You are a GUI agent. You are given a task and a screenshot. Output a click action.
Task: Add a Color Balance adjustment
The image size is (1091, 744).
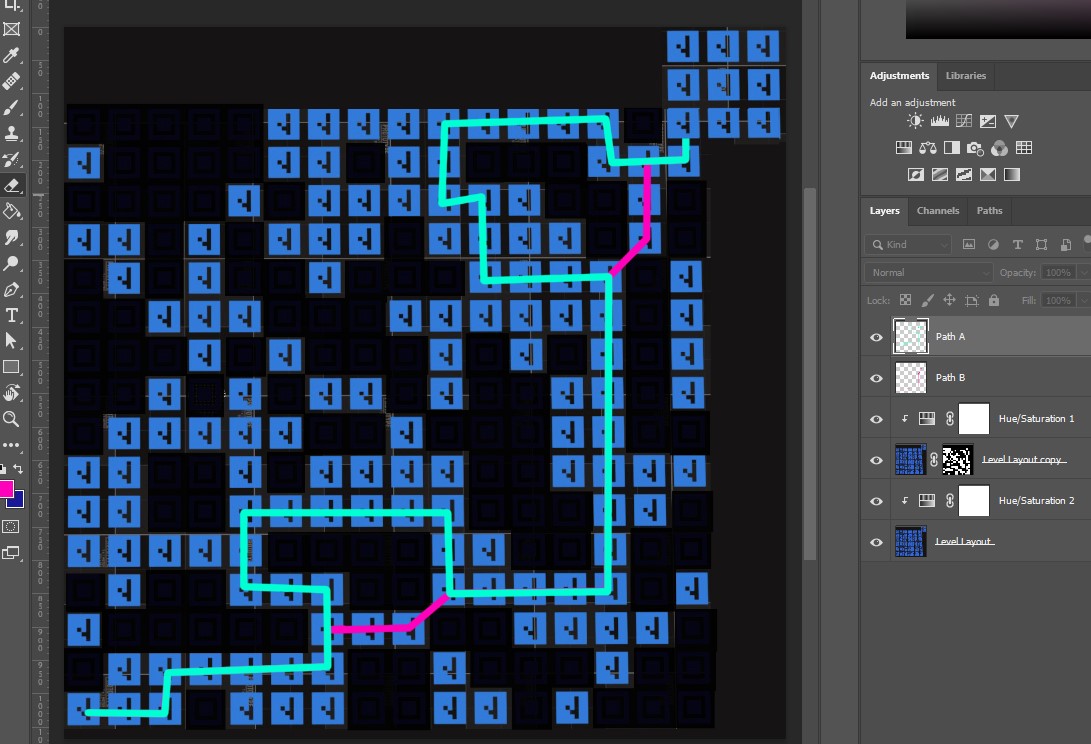click(927, 148)
